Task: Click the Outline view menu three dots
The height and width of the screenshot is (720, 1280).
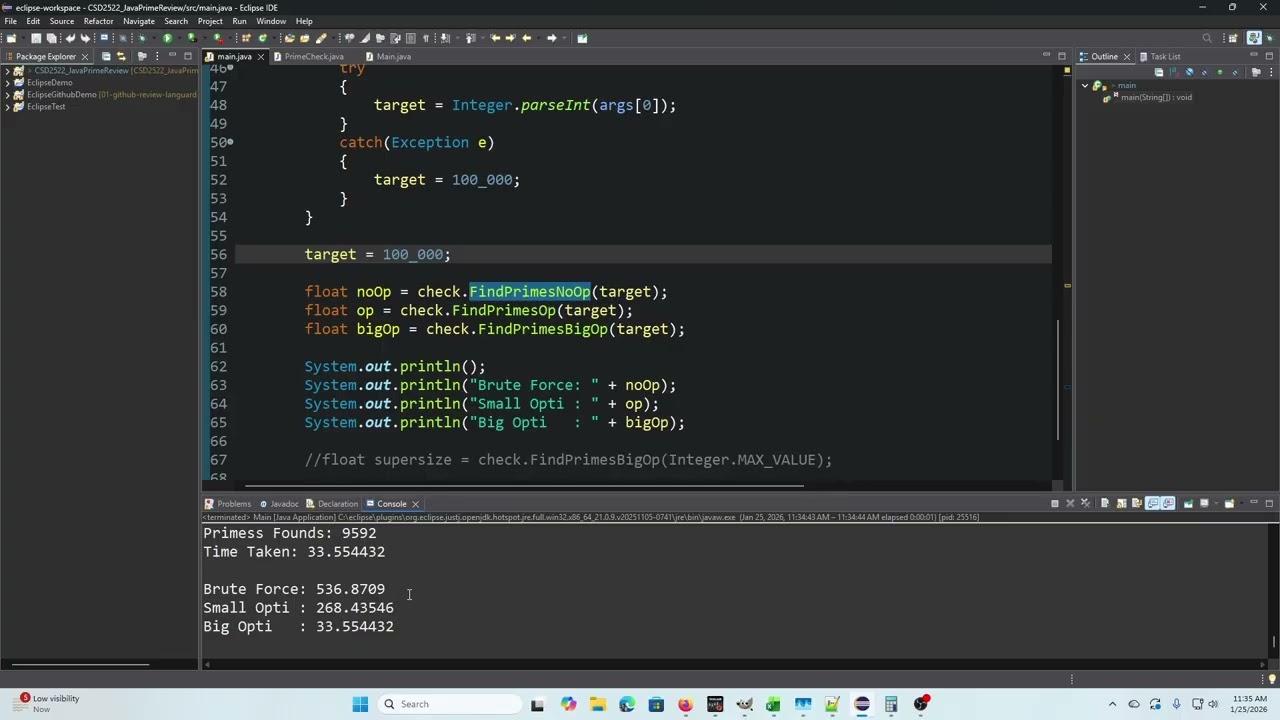Action: 1270,72
